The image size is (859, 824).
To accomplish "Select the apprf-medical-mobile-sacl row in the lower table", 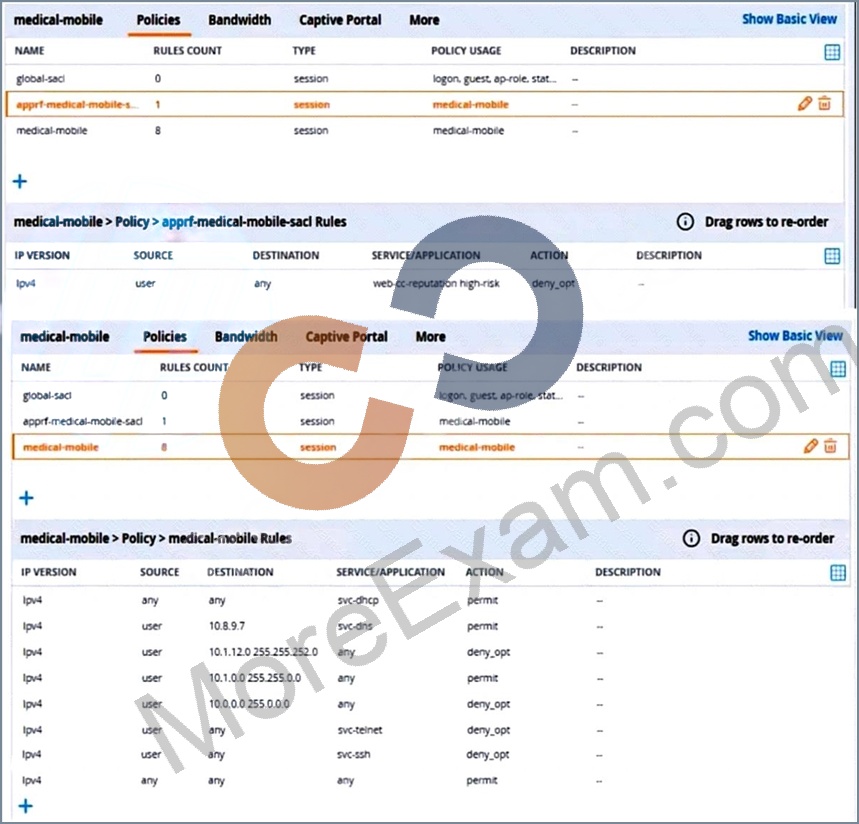I will tap(430, 421).
